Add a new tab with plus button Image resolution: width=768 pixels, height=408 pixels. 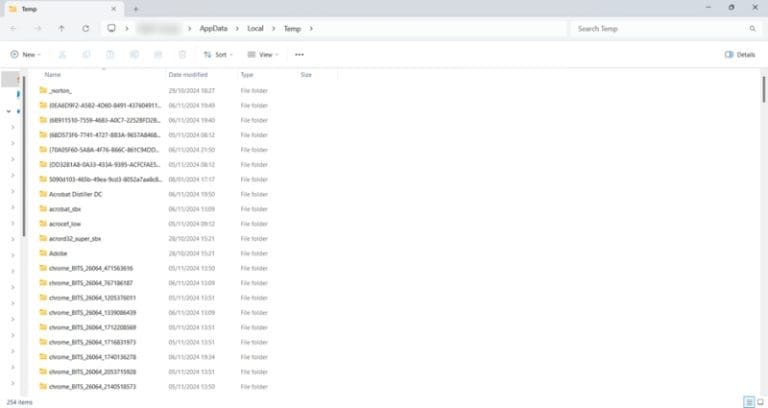135,8
